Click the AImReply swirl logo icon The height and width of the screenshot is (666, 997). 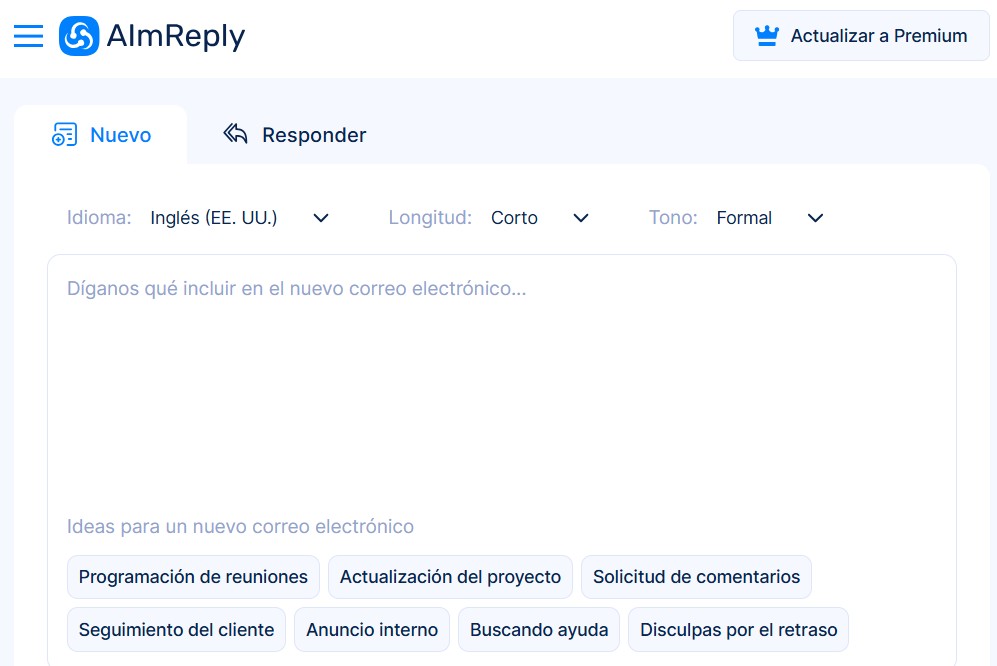pyautogui.click(x=79, y=37)
